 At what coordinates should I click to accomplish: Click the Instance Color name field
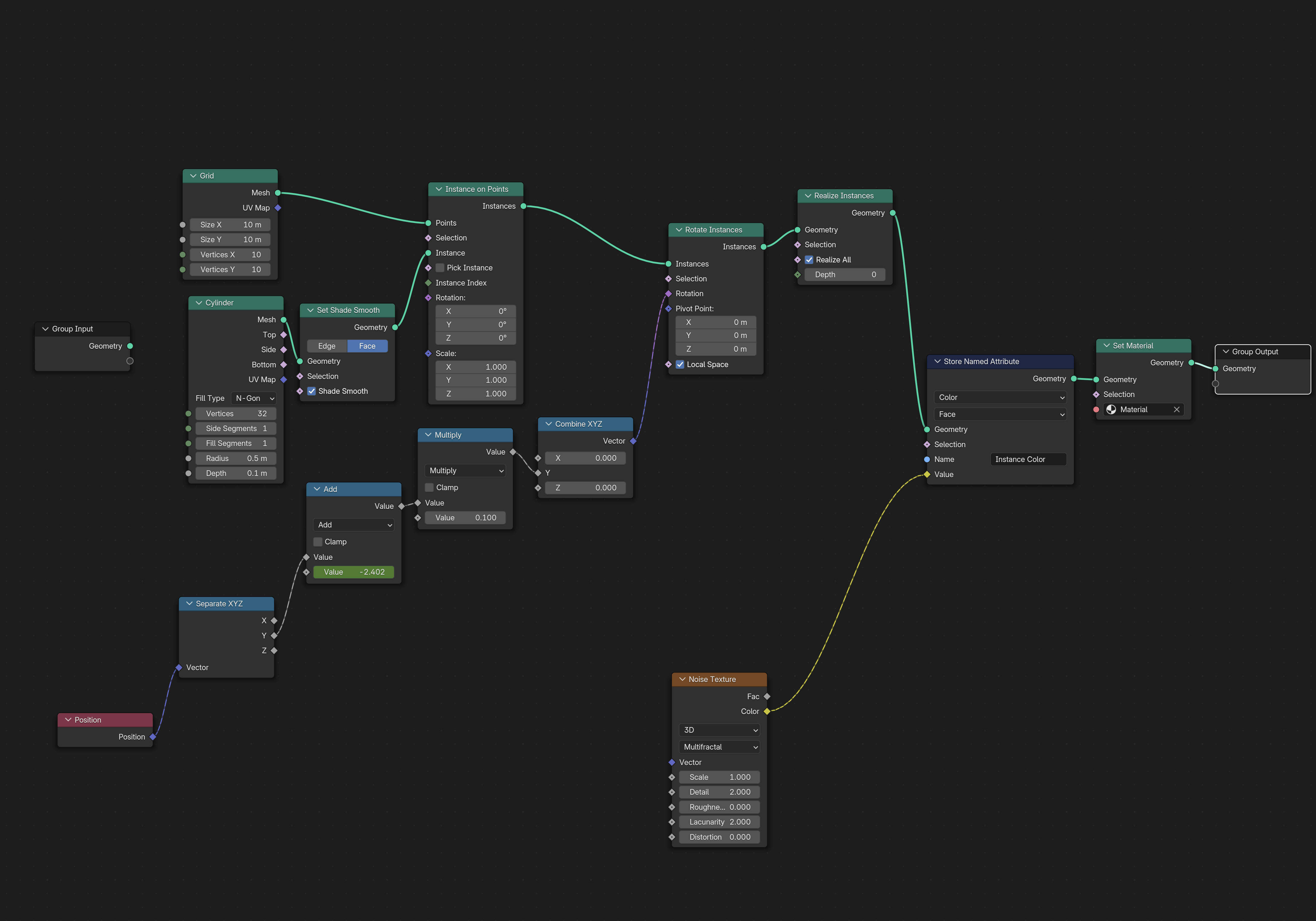coord(1028,459)
